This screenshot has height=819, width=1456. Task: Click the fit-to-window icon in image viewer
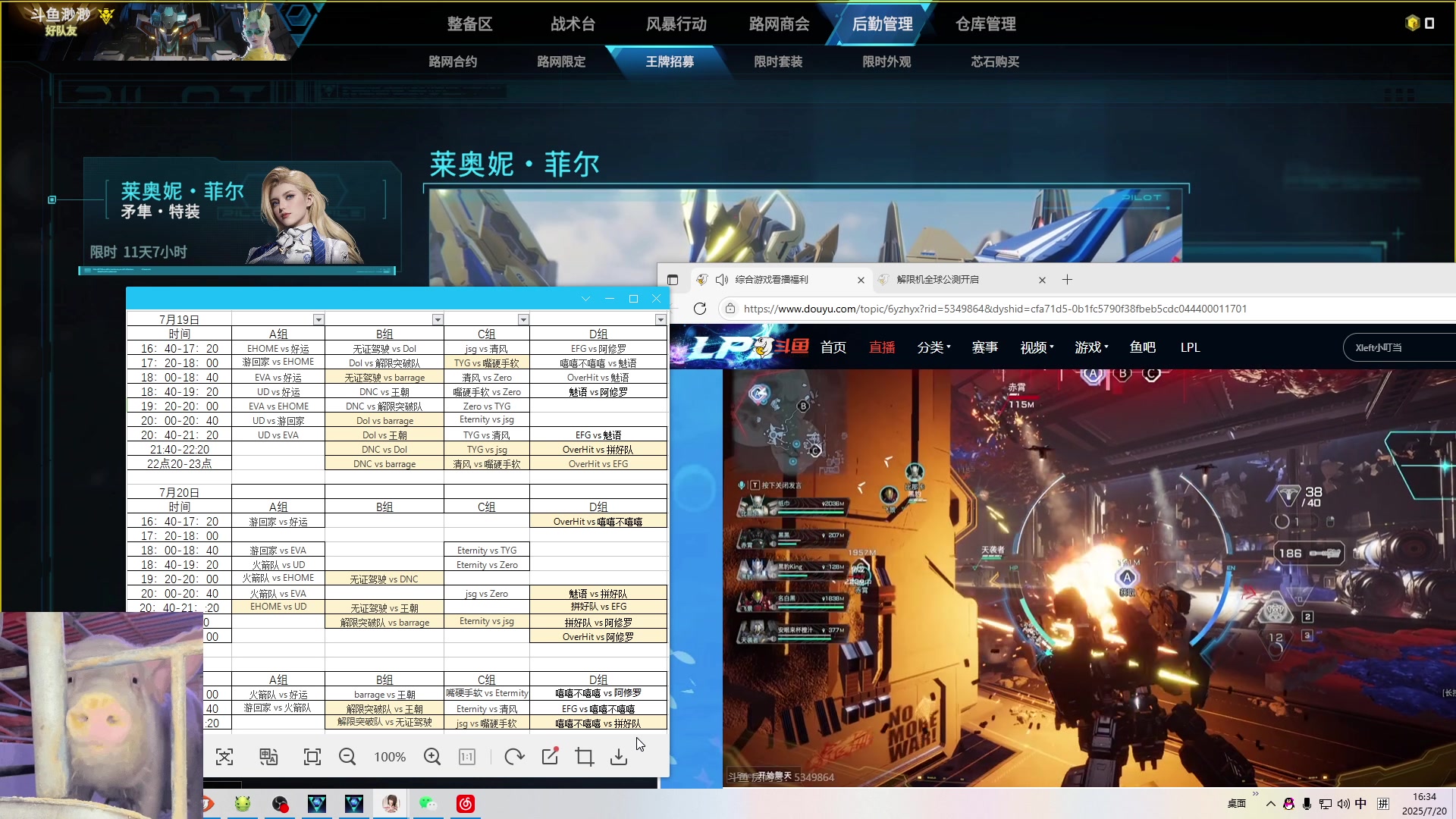pyautogui.click(x=312, y=757)
